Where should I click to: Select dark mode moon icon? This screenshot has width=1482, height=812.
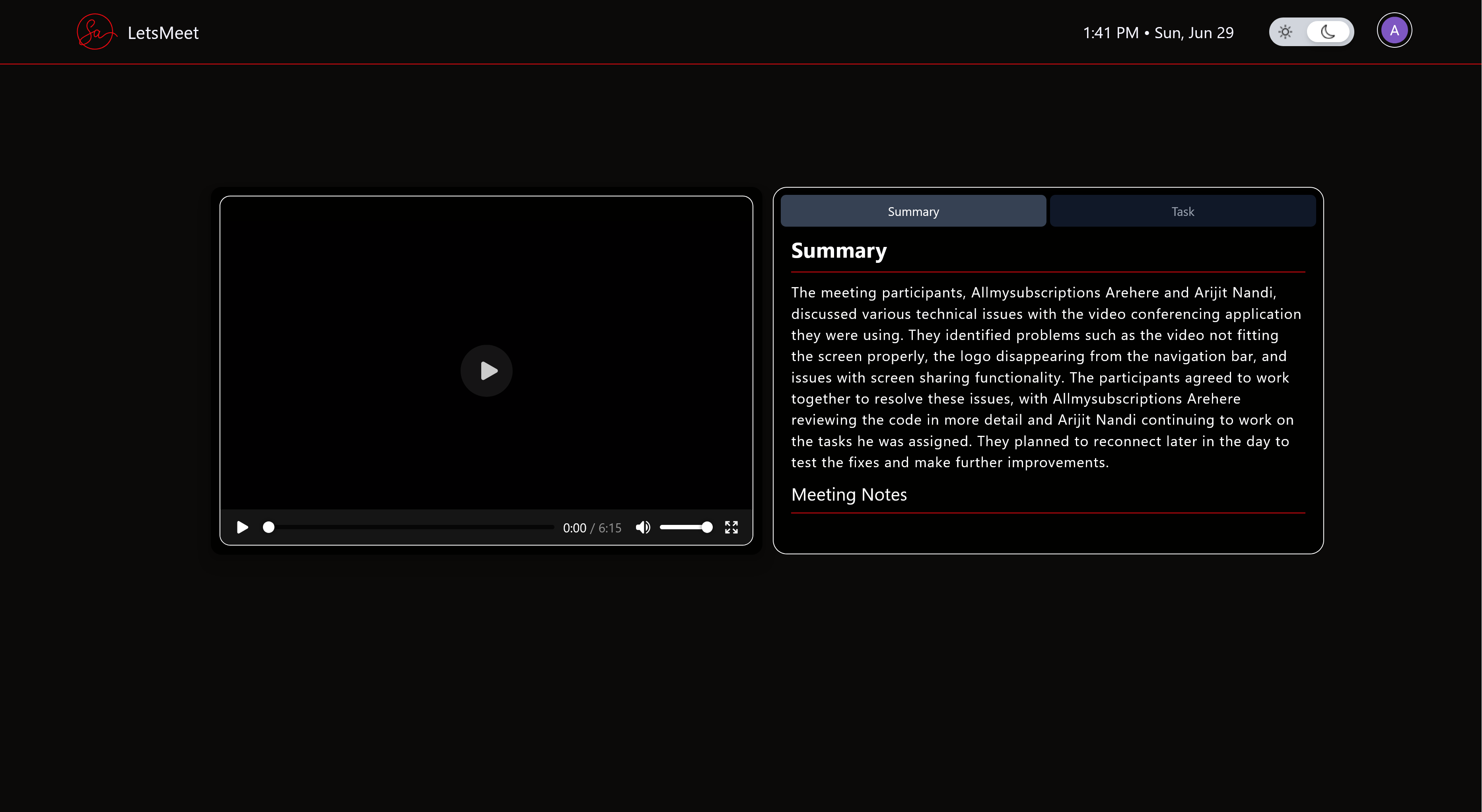pos(1328,32)
